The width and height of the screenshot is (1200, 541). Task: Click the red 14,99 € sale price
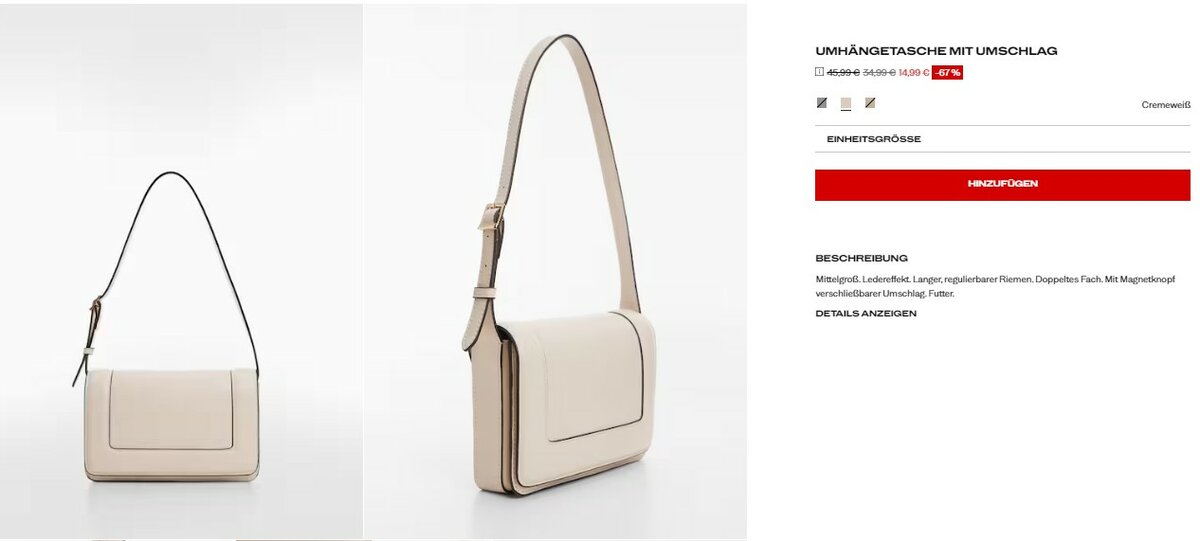click(914, 72)
